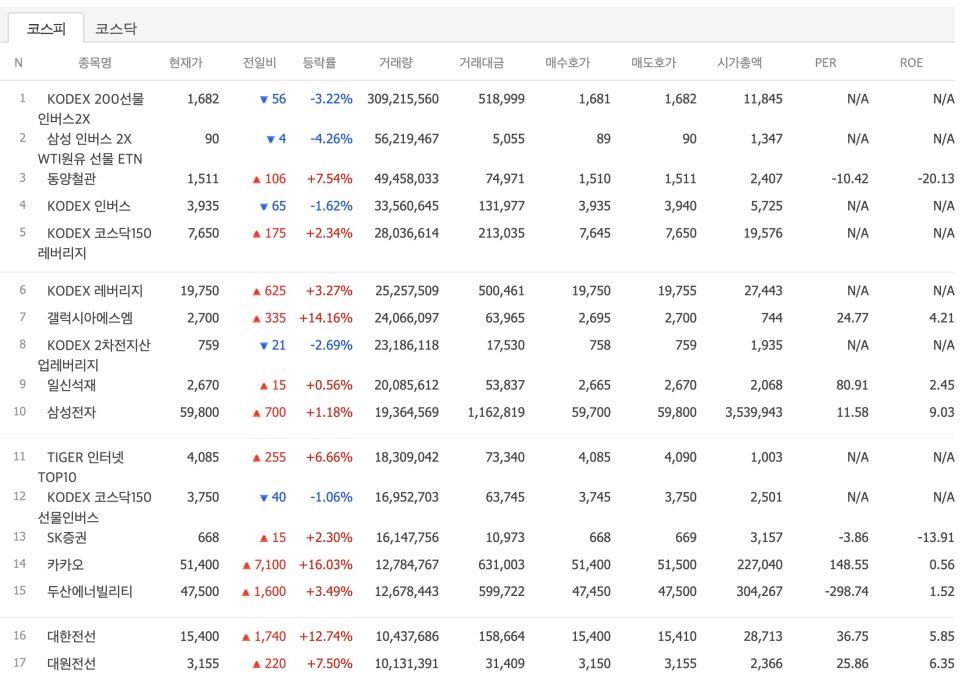Click 대한전선's bid price 15,400
The width and height of the screenshot is (966, 674).
point(591,636)
